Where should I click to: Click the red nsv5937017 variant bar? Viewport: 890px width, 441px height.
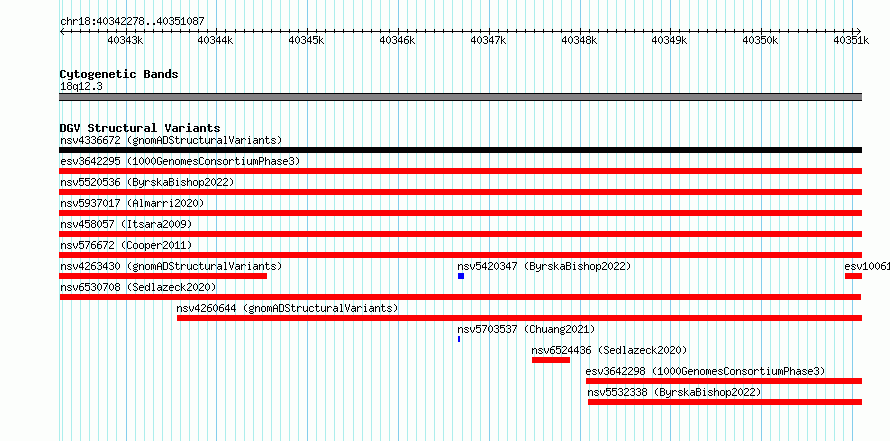(x=460, y=213)
